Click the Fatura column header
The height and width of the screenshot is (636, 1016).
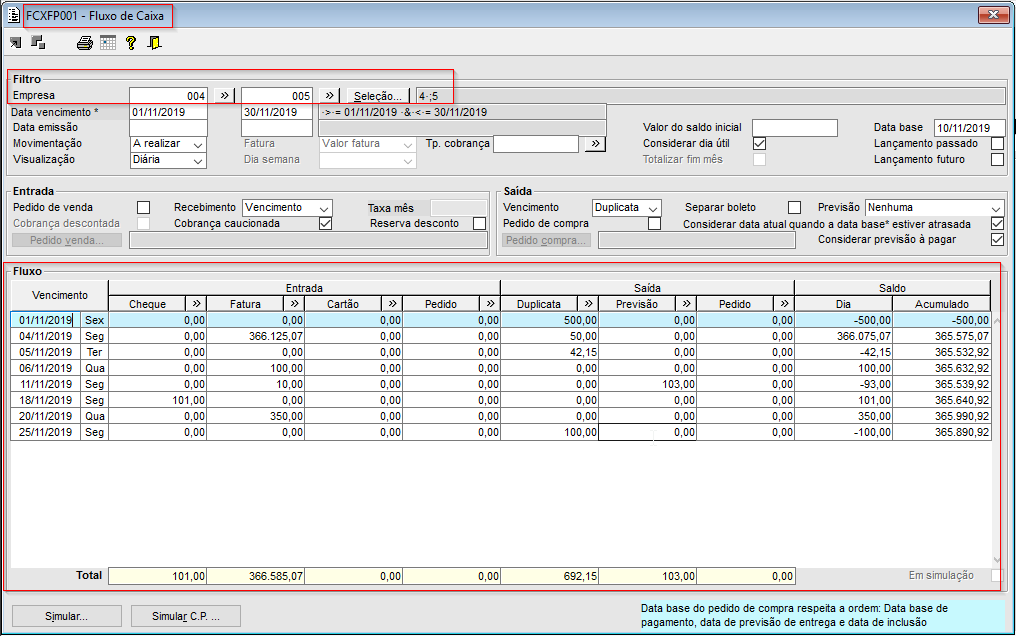click(x=245, y=304)
